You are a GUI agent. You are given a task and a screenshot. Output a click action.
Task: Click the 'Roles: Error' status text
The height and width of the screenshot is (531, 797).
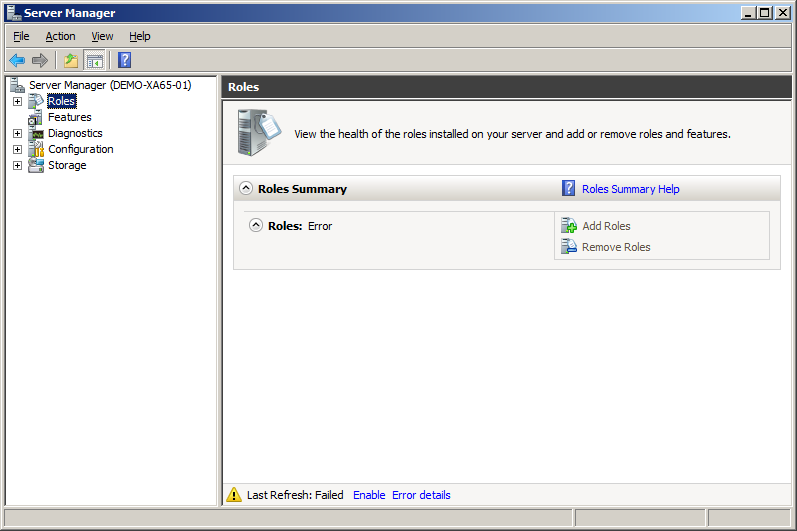[x=300, y=226]
